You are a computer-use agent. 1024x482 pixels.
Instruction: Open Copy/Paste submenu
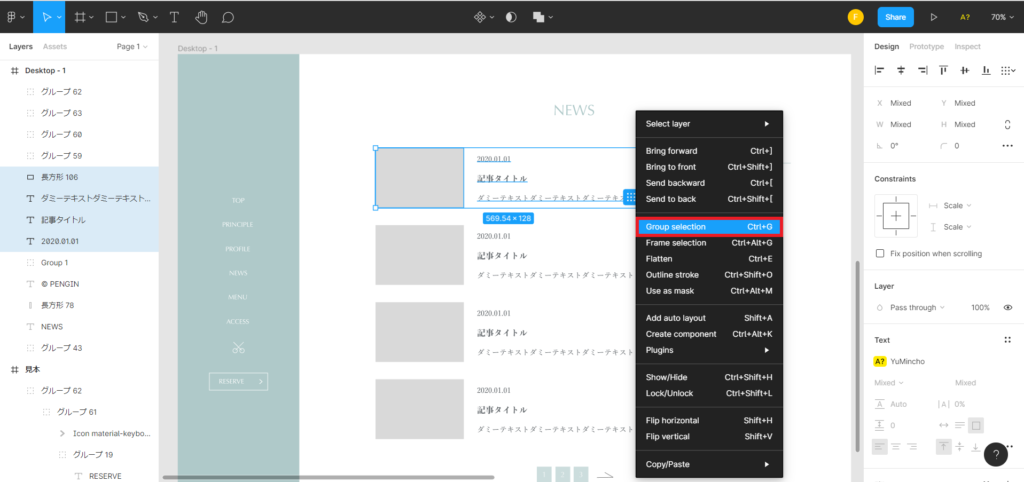pos(709,464)
